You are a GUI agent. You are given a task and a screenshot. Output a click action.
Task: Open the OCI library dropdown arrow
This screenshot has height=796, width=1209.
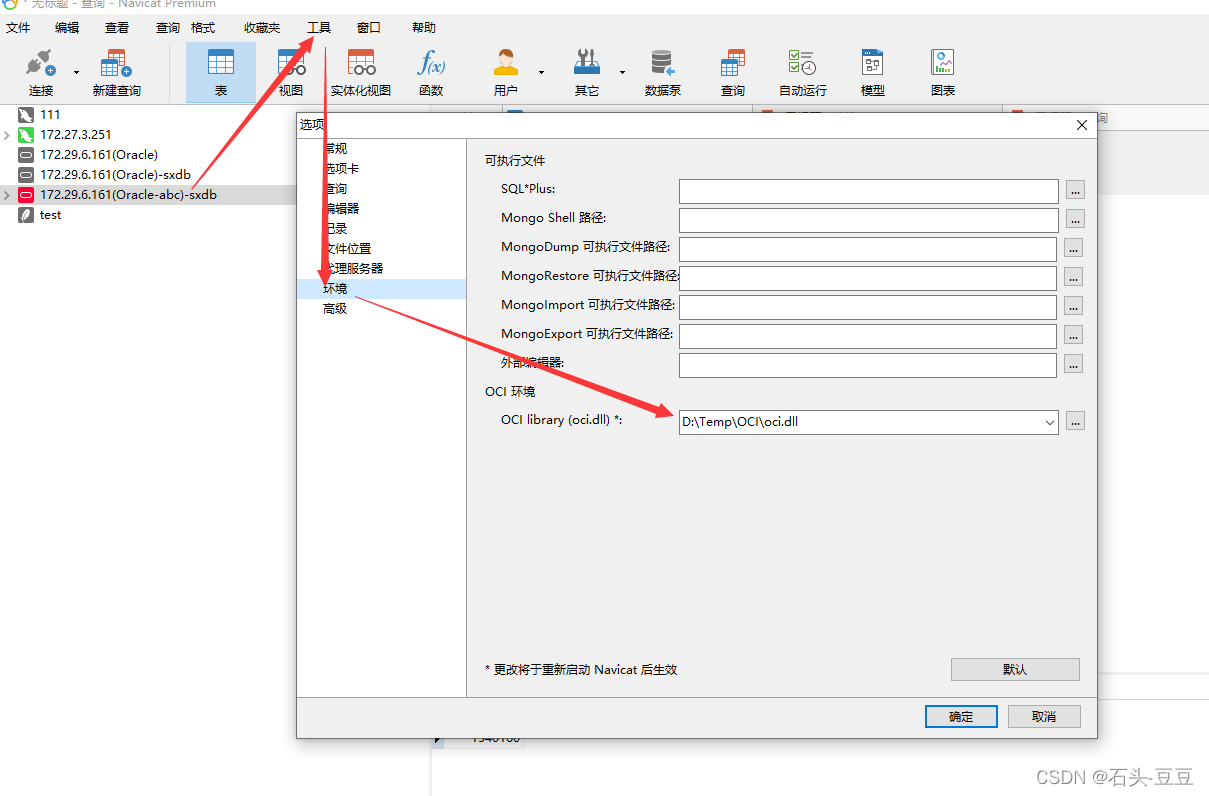1049,422
